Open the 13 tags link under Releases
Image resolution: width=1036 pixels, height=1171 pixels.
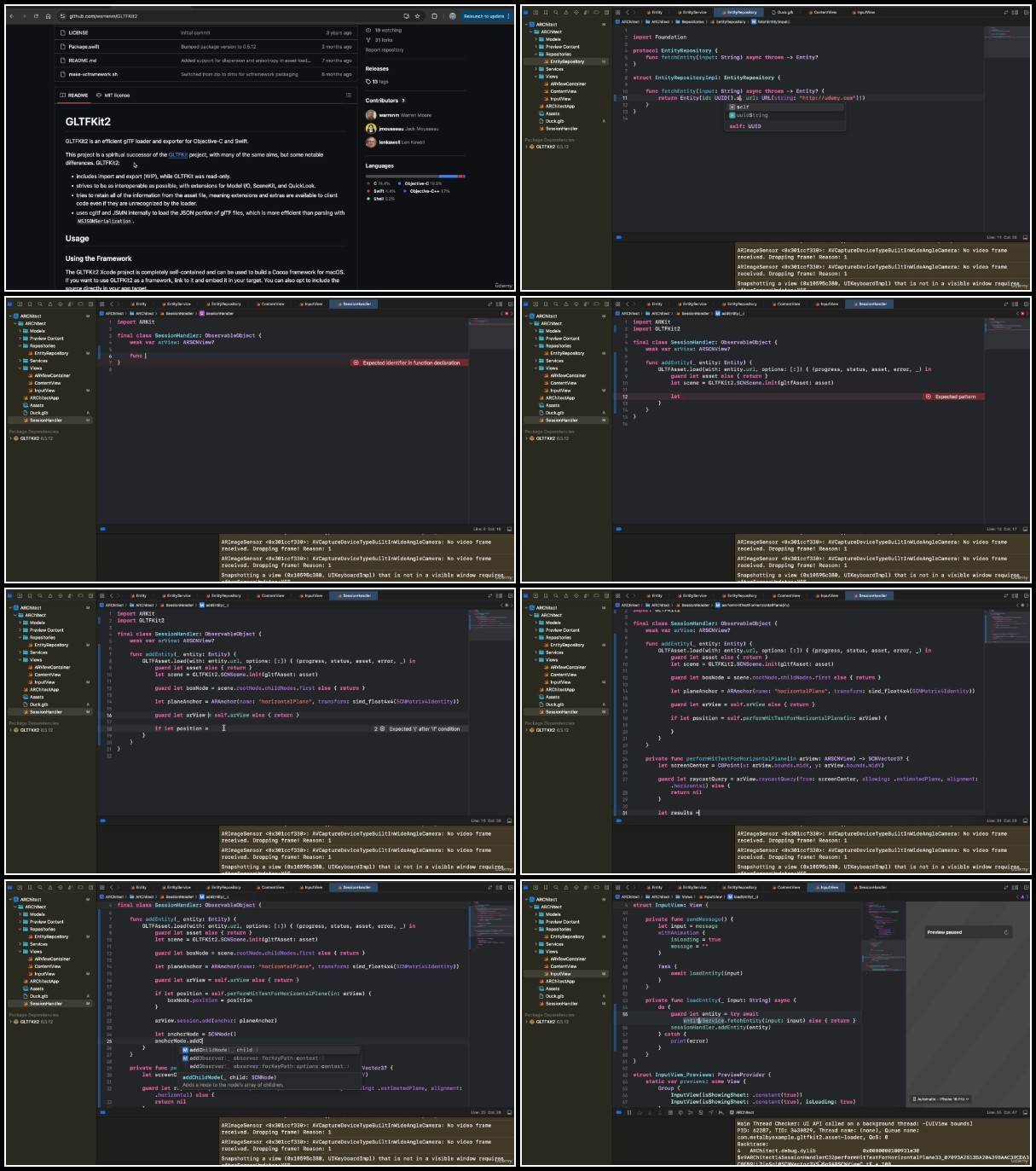377,82
